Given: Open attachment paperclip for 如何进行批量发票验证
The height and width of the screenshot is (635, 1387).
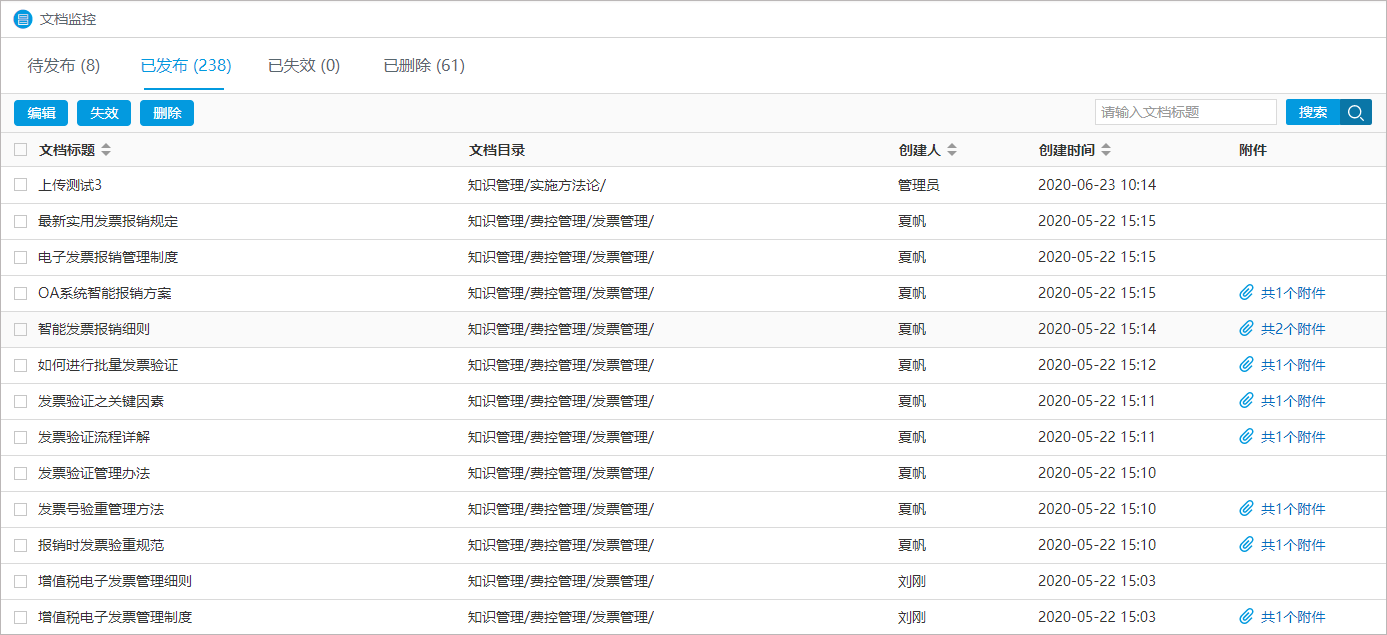Looking at the screenshot, I should tap(1246, 365).
